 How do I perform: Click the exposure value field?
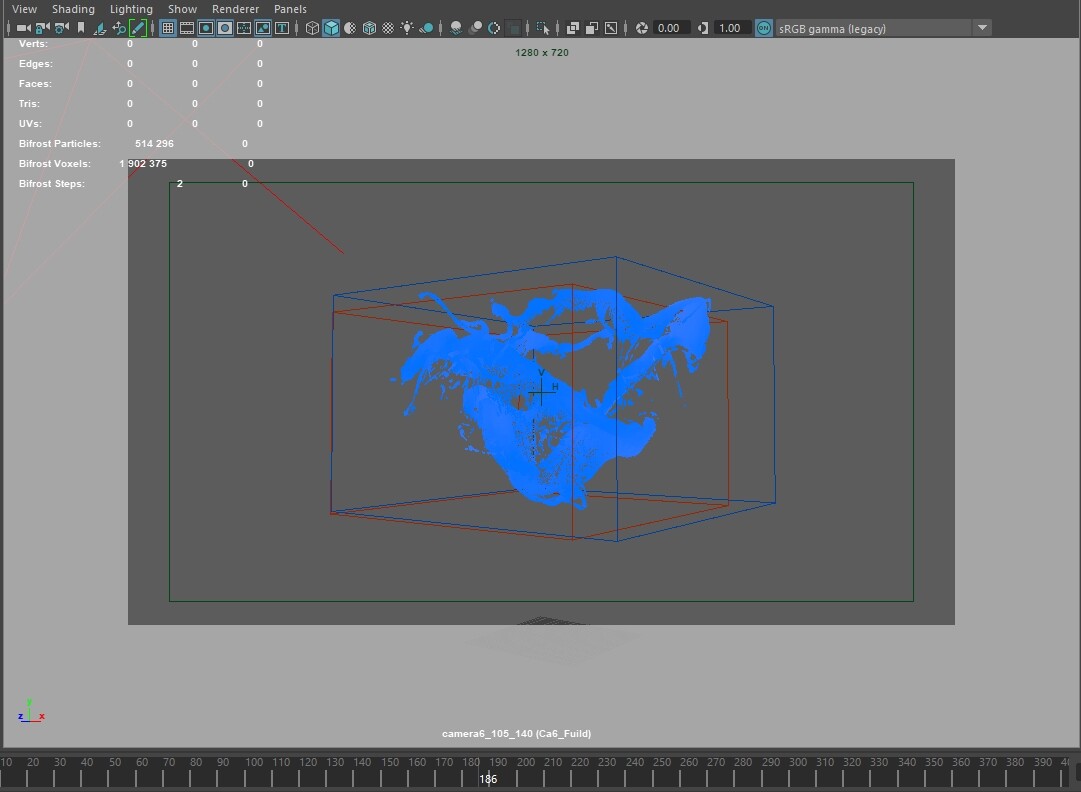point(670,28)
